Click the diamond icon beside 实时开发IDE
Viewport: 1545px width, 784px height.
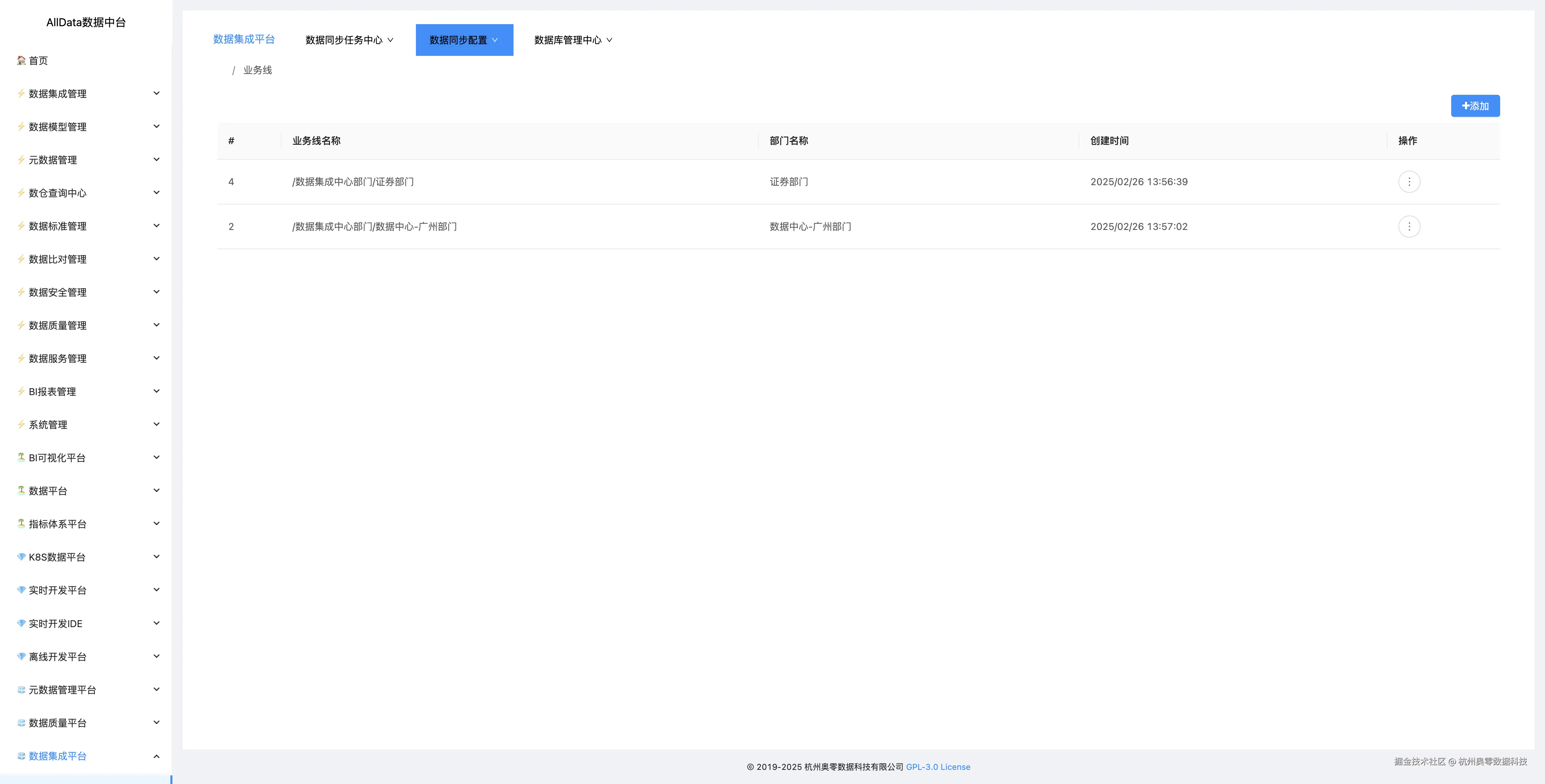(21, 623)
